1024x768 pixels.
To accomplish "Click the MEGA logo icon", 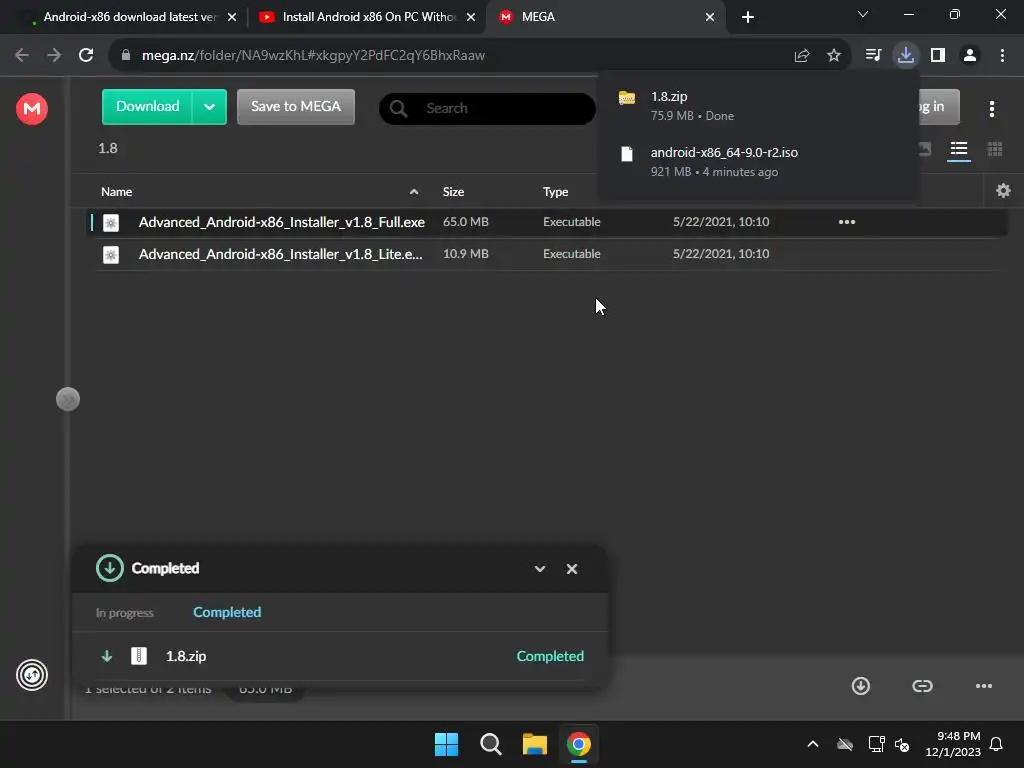I will pos(32,108).
